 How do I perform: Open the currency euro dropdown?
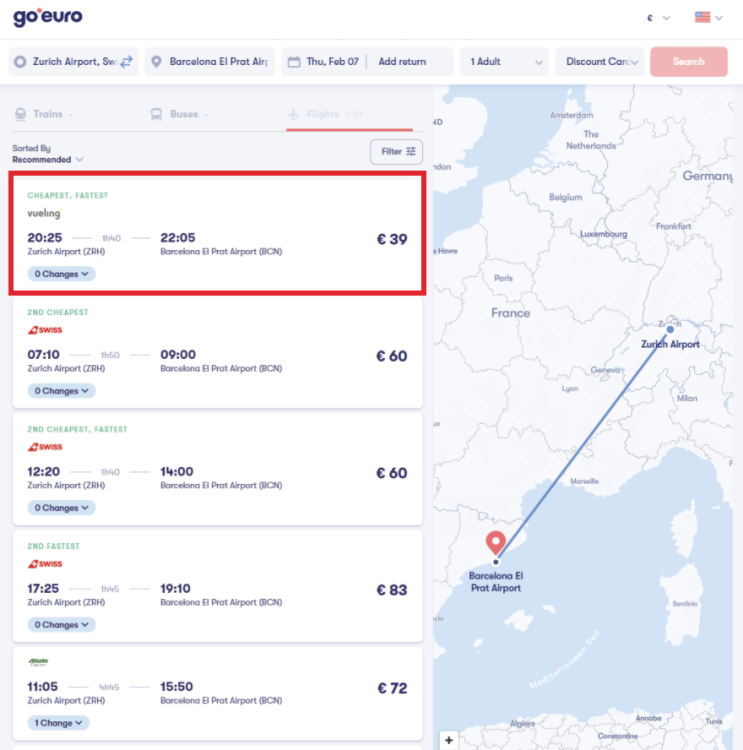[x=658, y=18]
